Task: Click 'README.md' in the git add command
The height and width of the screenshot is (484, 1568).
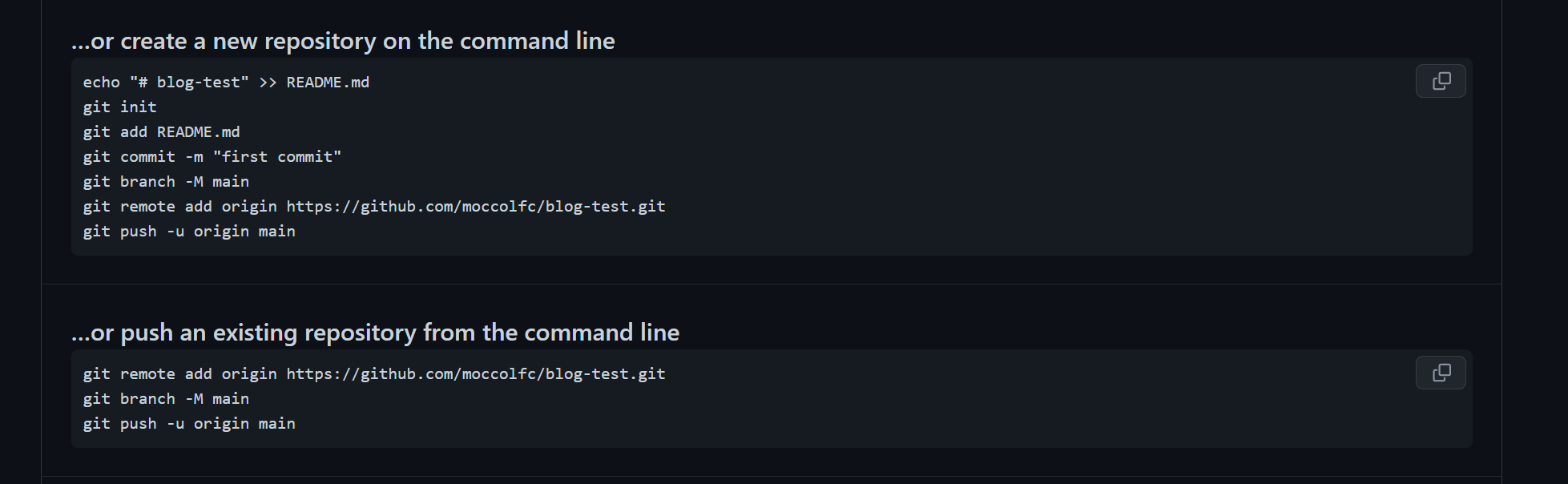Action: point(198,132)
